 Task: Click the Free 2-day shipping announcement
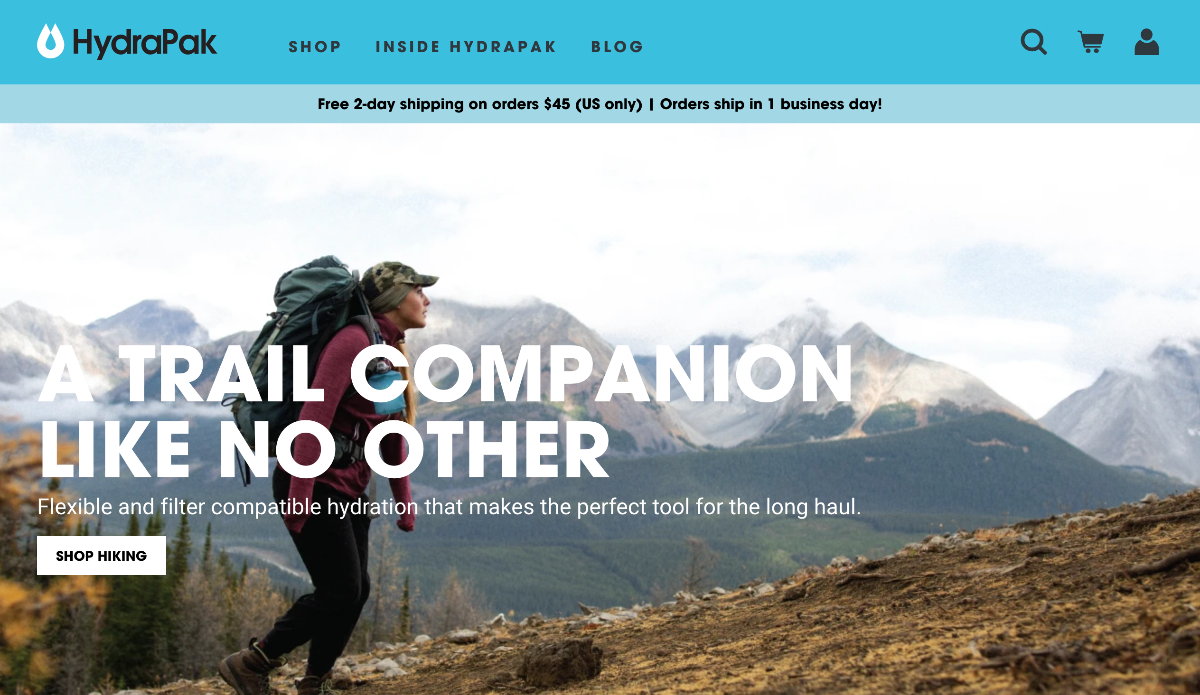pos(480,104)
